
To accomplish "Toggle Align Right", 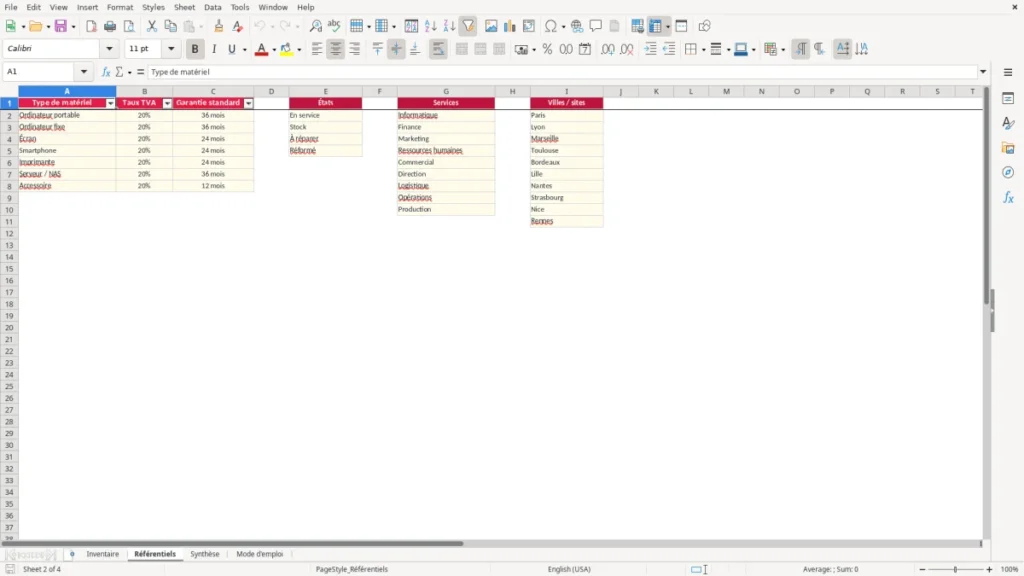I will [355, 49].
